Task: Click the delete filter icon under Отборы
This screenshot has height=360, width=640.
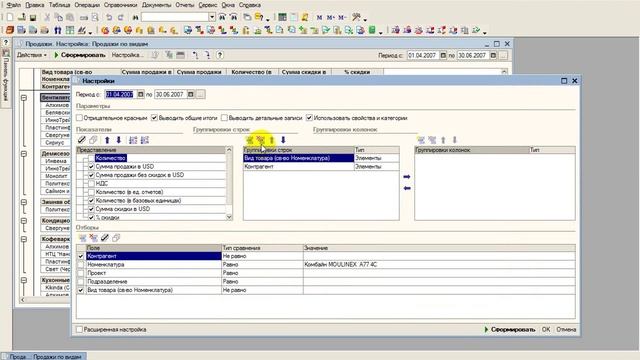Action: (93, 238)
